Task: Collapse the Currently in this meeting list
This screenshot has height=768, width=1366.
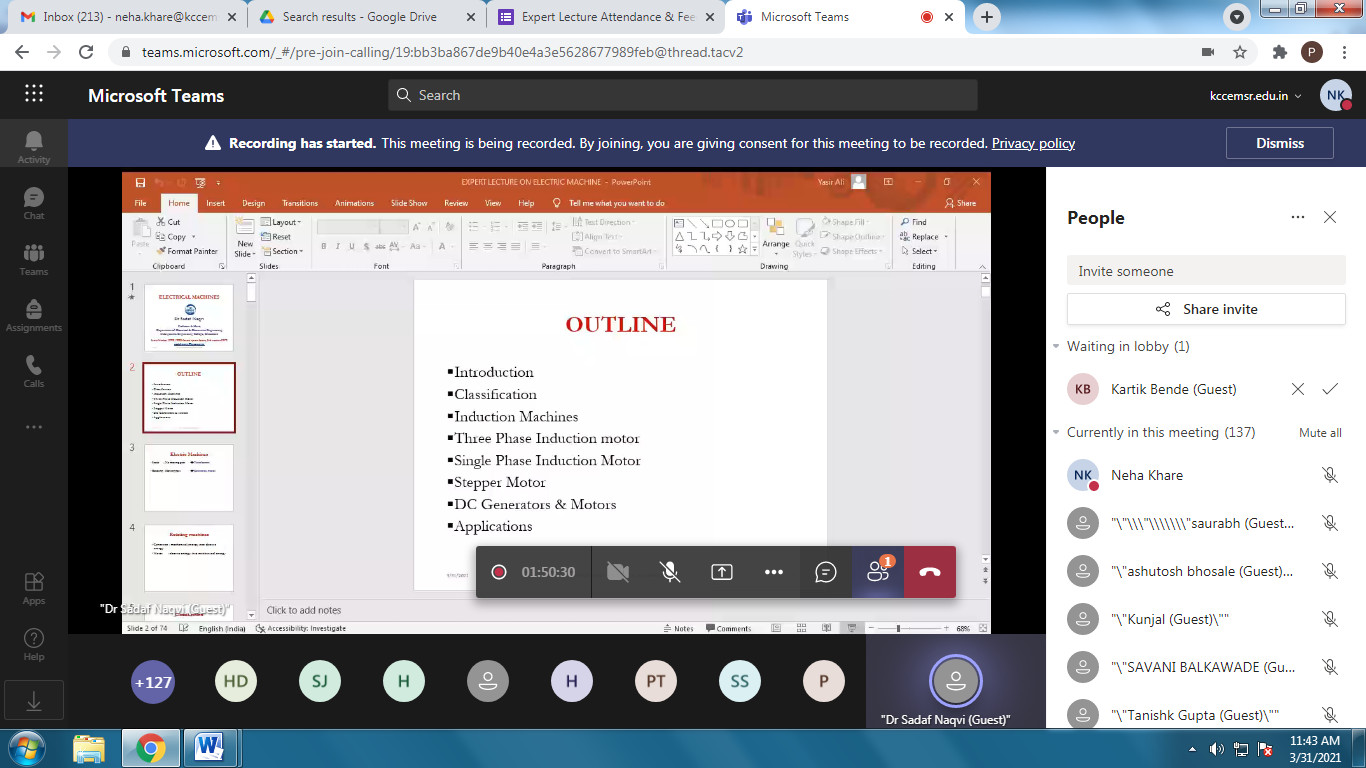Action: [x=1057, y=433]
